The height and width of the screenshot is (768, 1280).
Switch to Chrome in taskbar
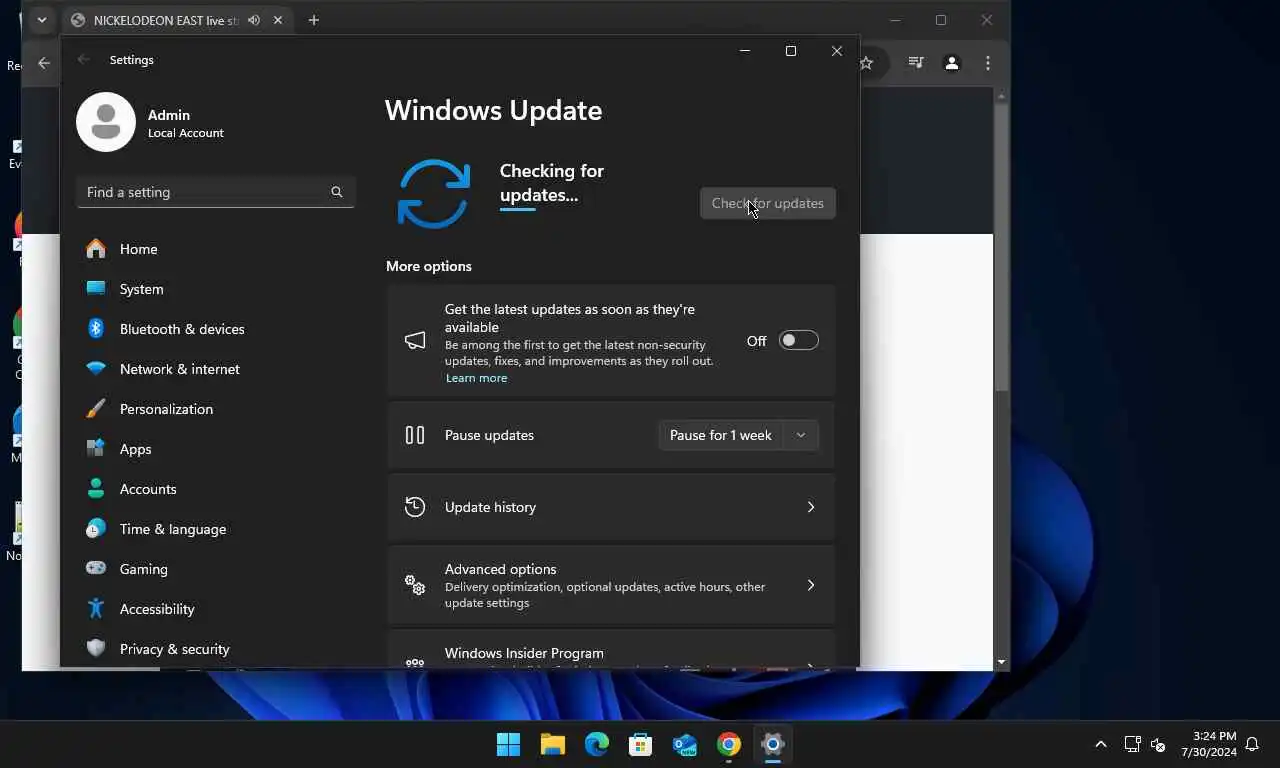click(x=729, y=744)
